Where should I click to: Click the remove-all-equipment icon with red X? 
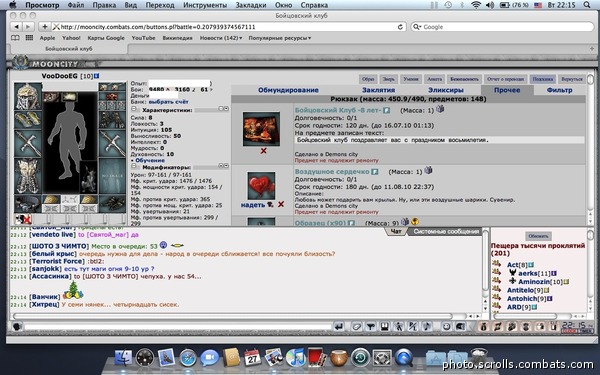pos(23,220)
